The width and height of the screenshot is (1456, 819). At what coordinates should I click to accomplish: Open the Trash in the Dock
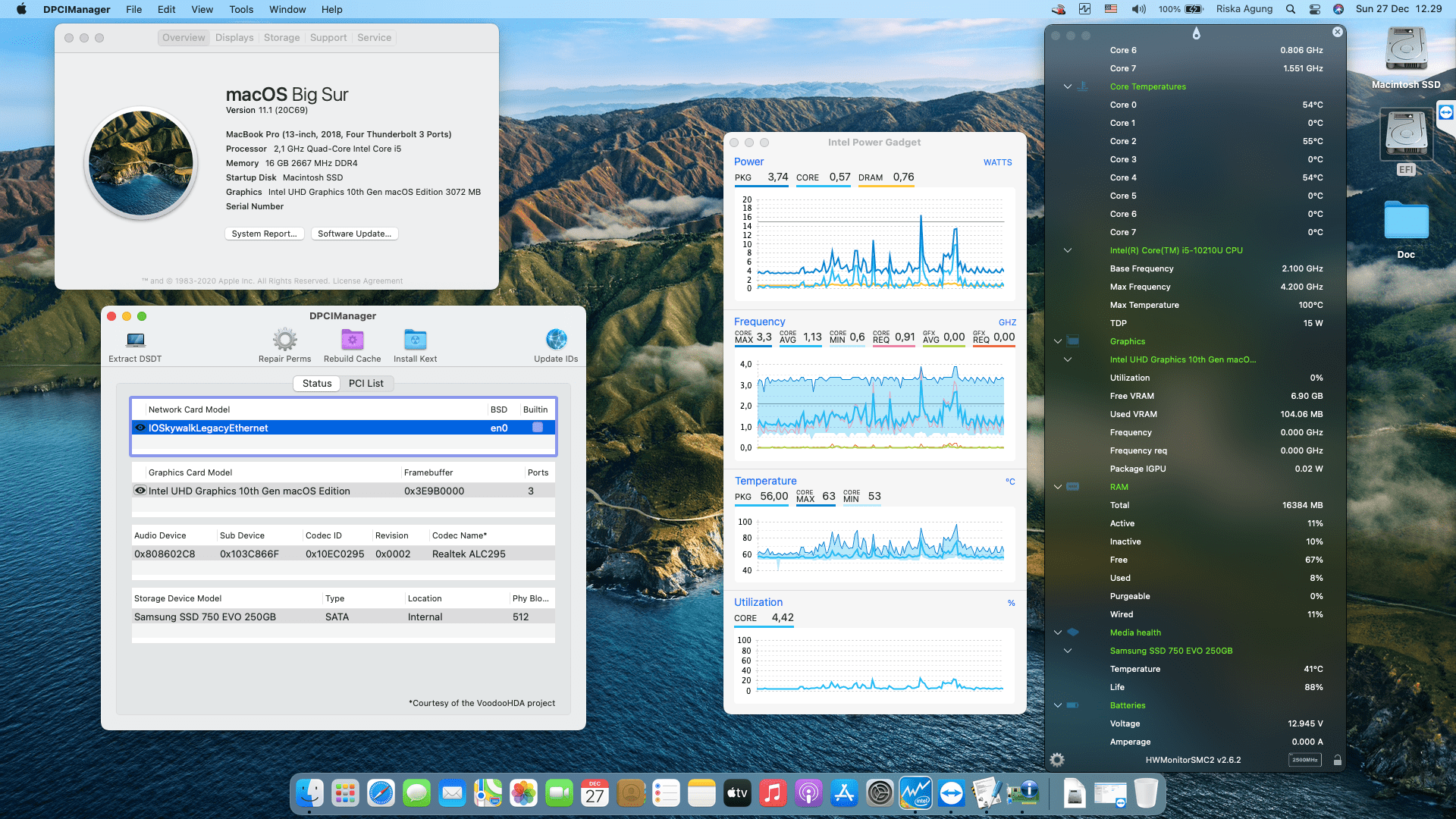tap(1146, 793)
